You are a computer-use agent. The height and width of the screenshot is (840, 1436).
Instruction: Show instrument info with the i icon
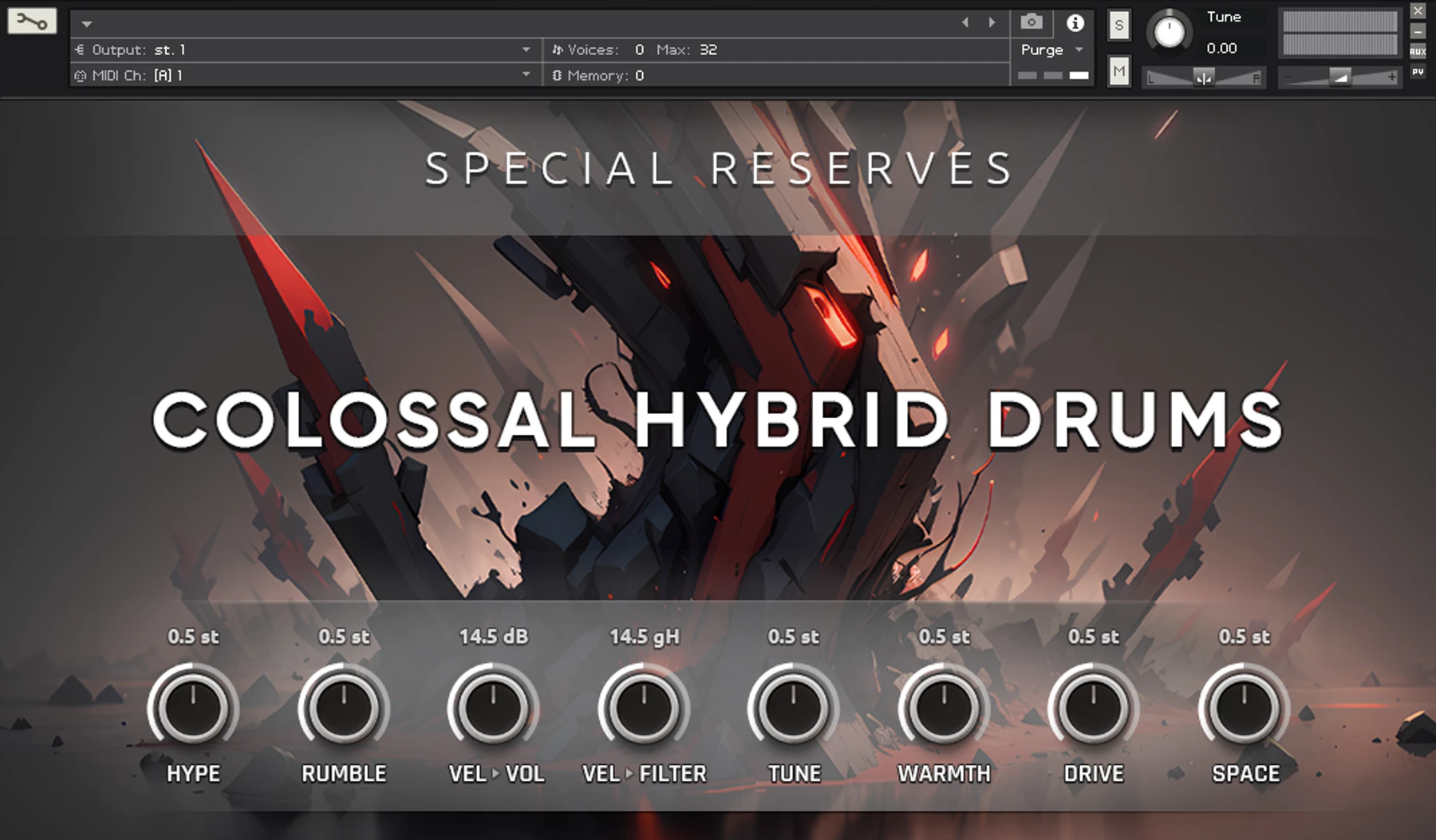(1075, 23)
